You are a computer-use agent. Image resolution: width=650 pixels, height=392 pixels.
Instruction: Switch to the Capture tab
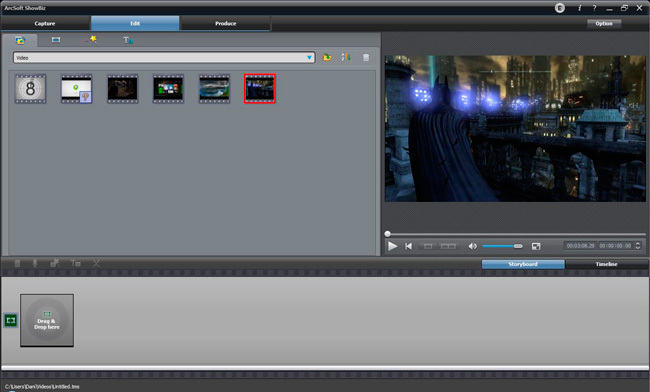point(45,23)
